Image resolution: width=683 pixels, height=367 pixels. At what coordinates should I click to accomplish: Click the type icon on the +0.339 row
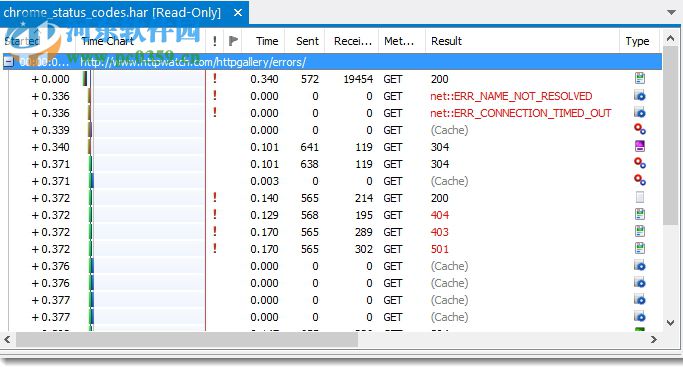[x=639, y=129]
